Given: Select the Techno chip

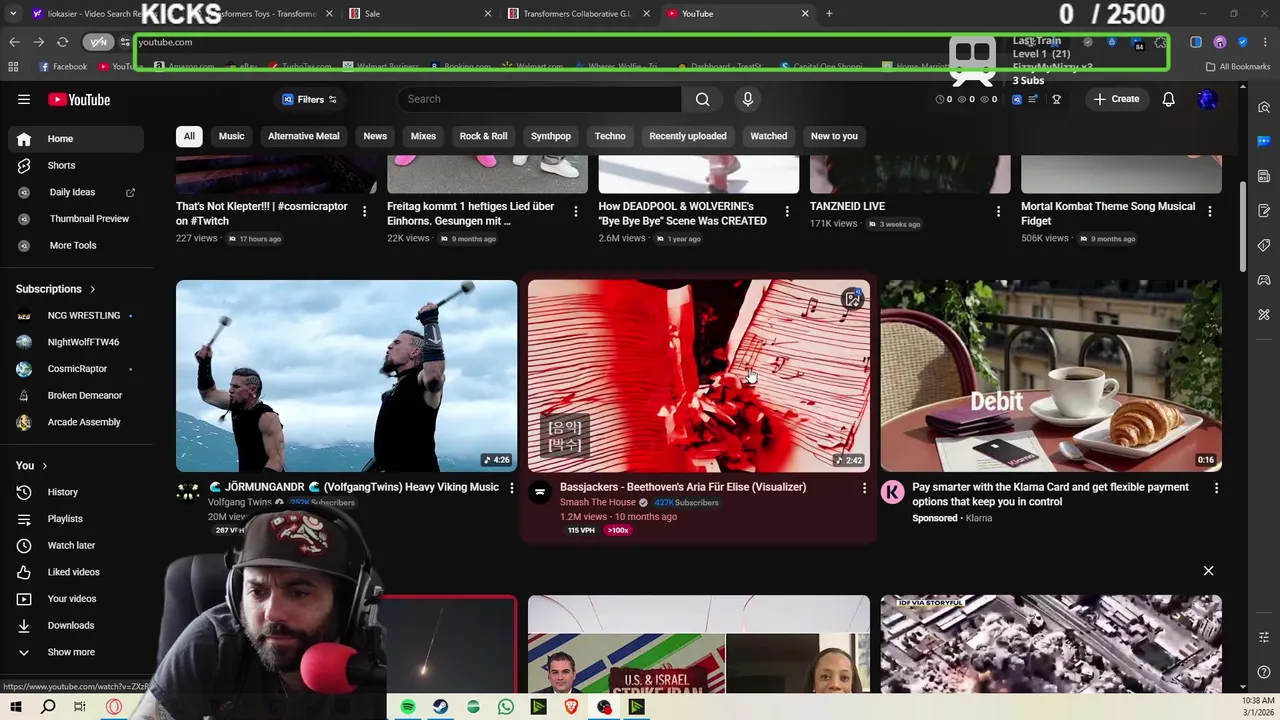Looking at the screenshot, I should point(610,136).
